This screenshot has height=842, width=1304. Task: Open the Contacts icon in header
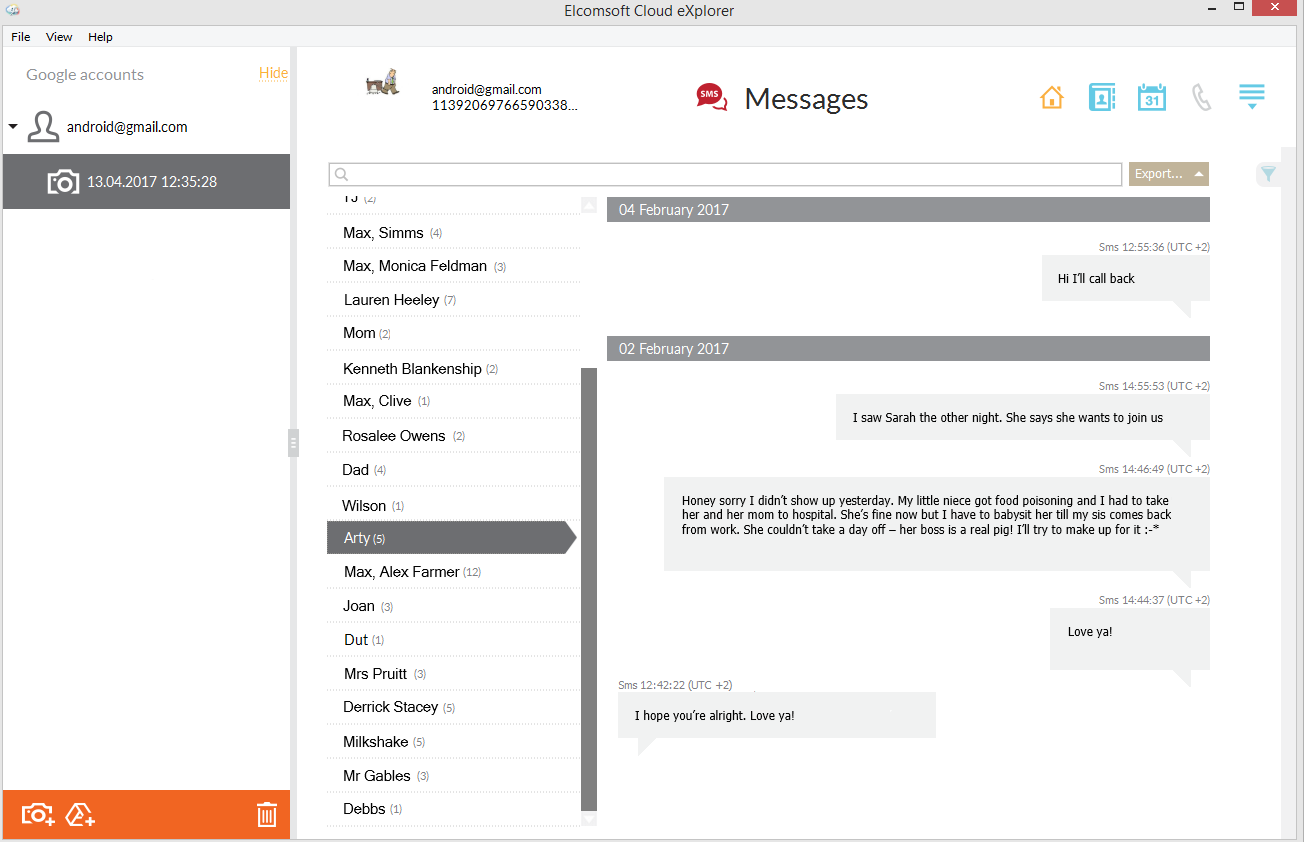point(1101,98)
